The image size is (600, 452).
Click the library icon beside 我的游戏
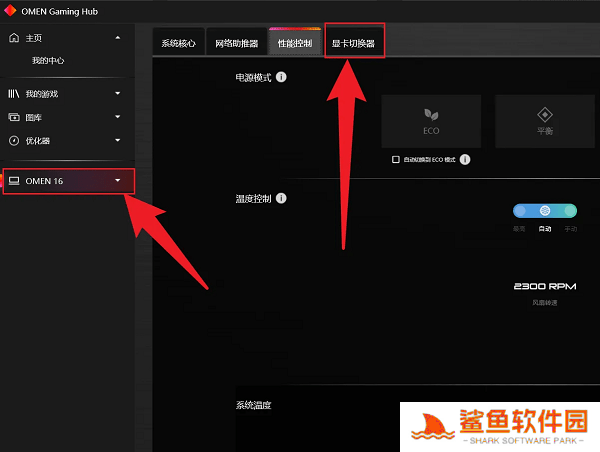point(14,94)
